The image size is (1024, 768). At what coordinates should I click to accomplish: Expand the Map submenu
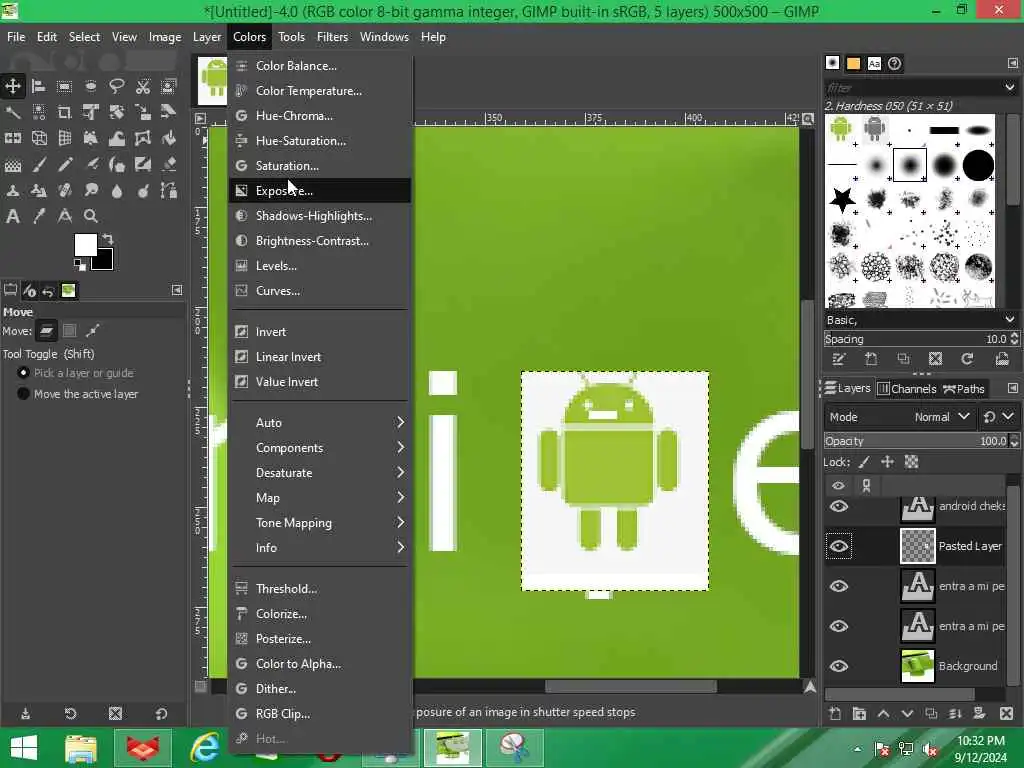click(x=321, y=498)
